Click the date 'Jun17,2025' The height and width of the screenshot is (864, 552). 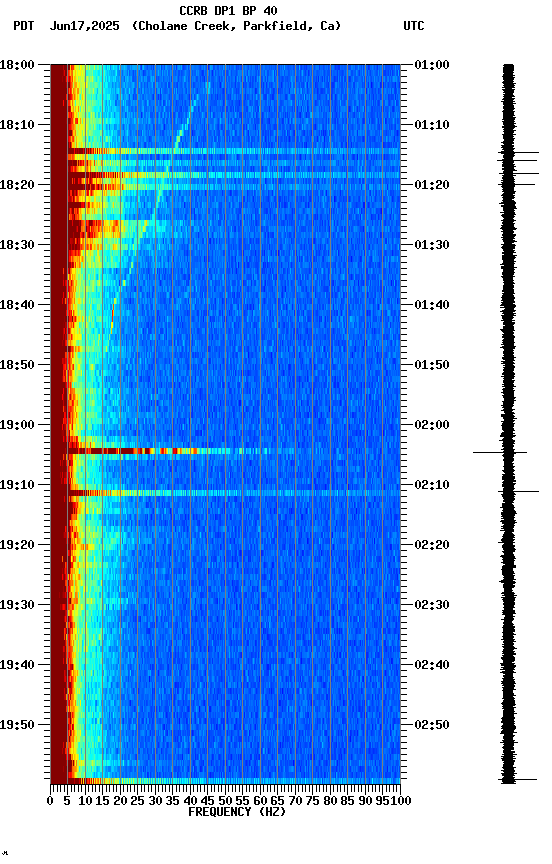(x=84, y=26)
